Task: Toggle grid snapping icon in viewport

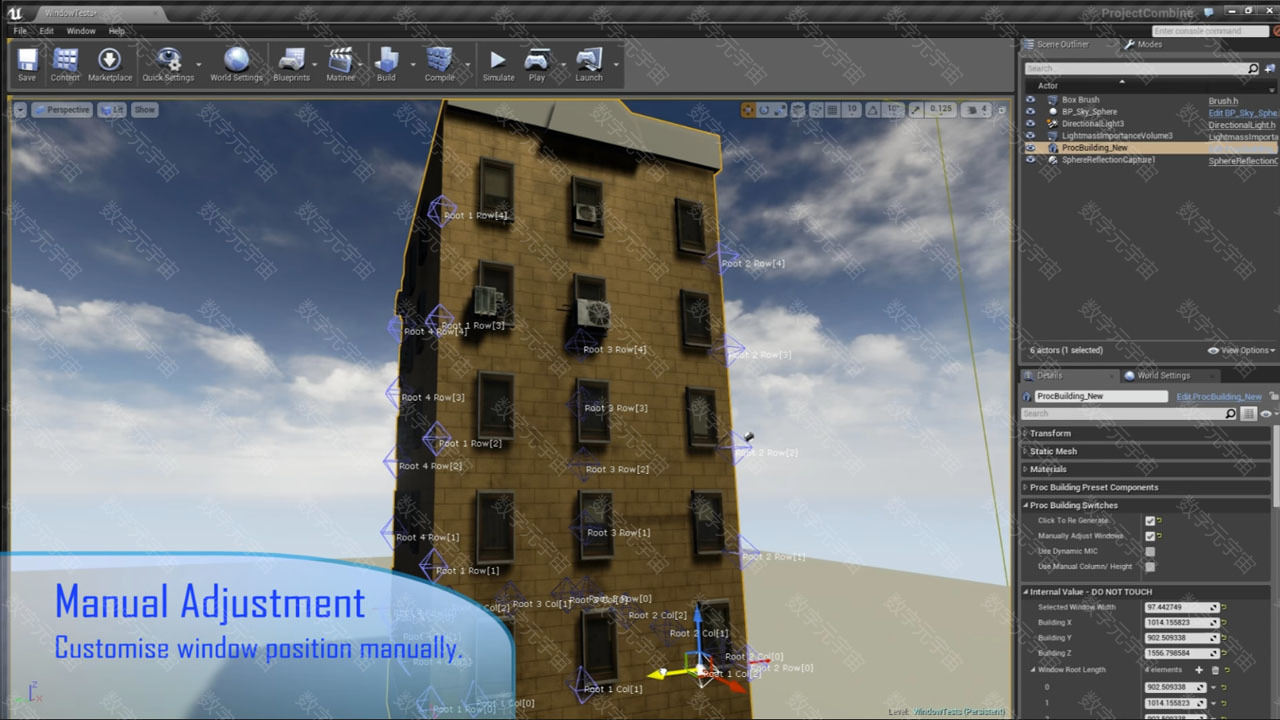Action: pos(832,110)
